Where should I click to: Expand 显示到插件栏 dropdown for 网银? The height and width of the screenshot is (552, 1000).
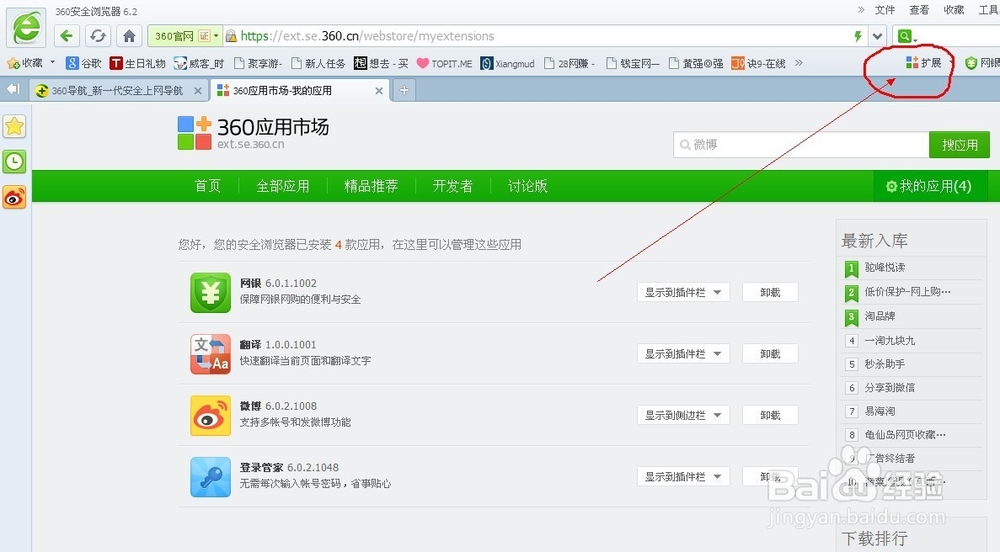(683, 293)
